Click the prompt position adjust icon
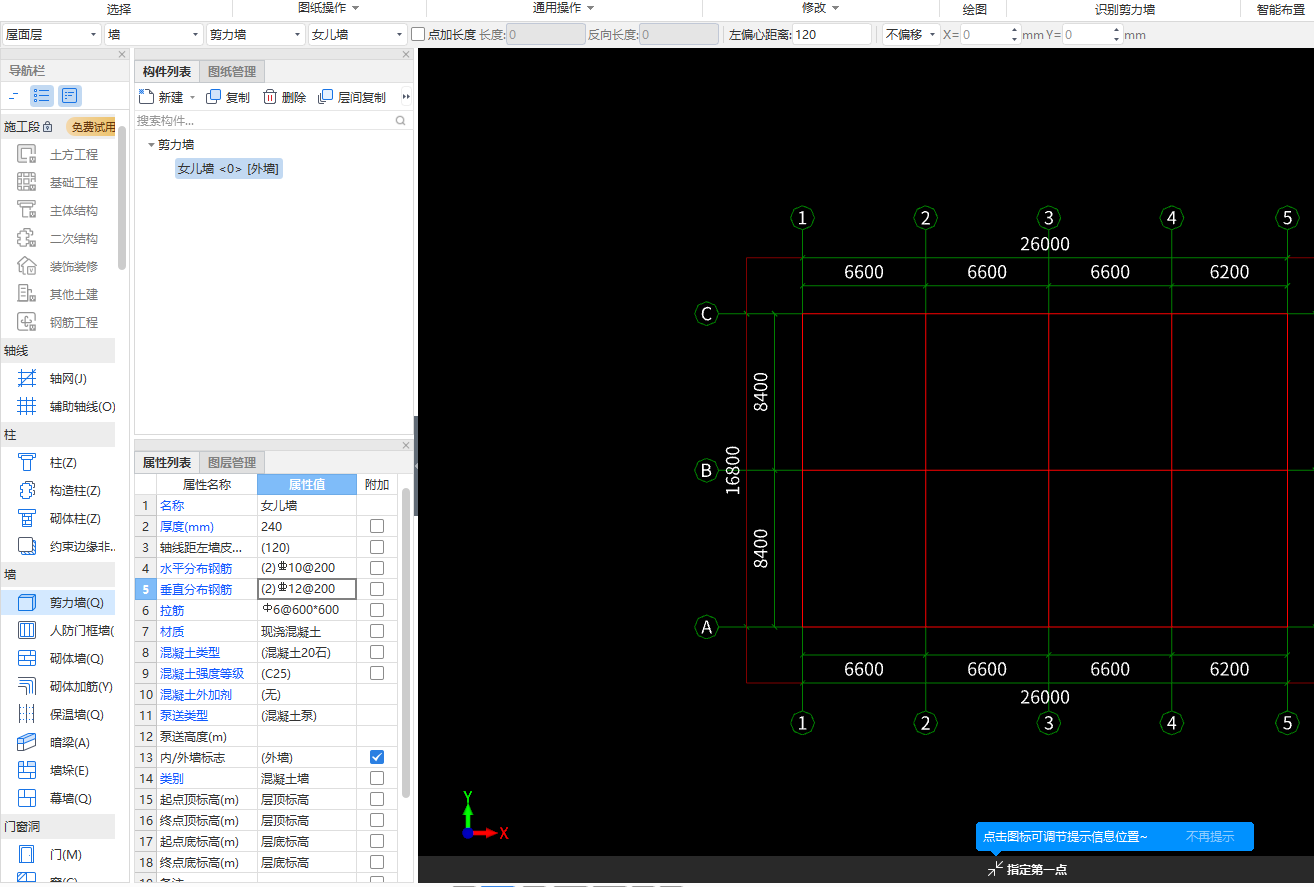This screenshot has height=887, width=1314. (x=995, y=869)
